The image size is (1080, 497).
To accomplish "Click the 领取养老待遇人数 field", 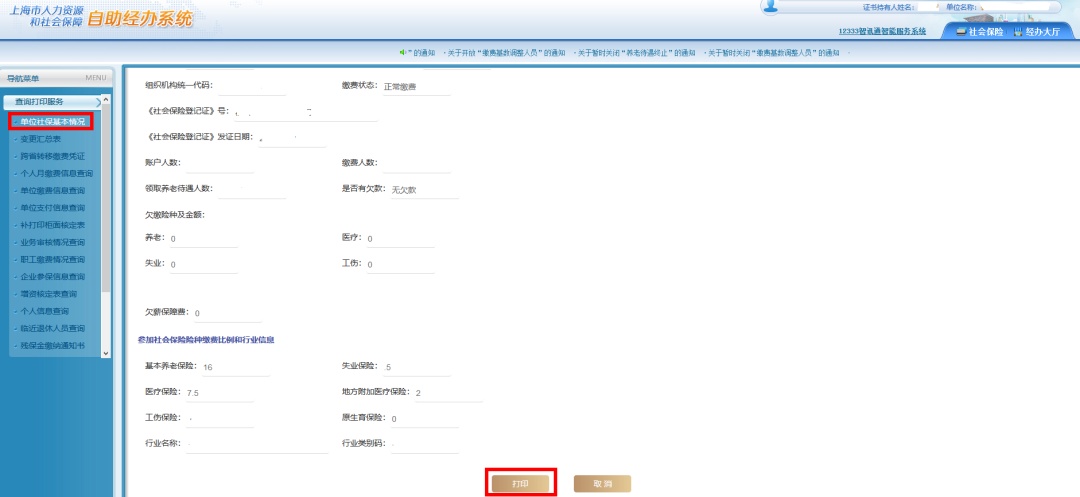I will (251, 189).
